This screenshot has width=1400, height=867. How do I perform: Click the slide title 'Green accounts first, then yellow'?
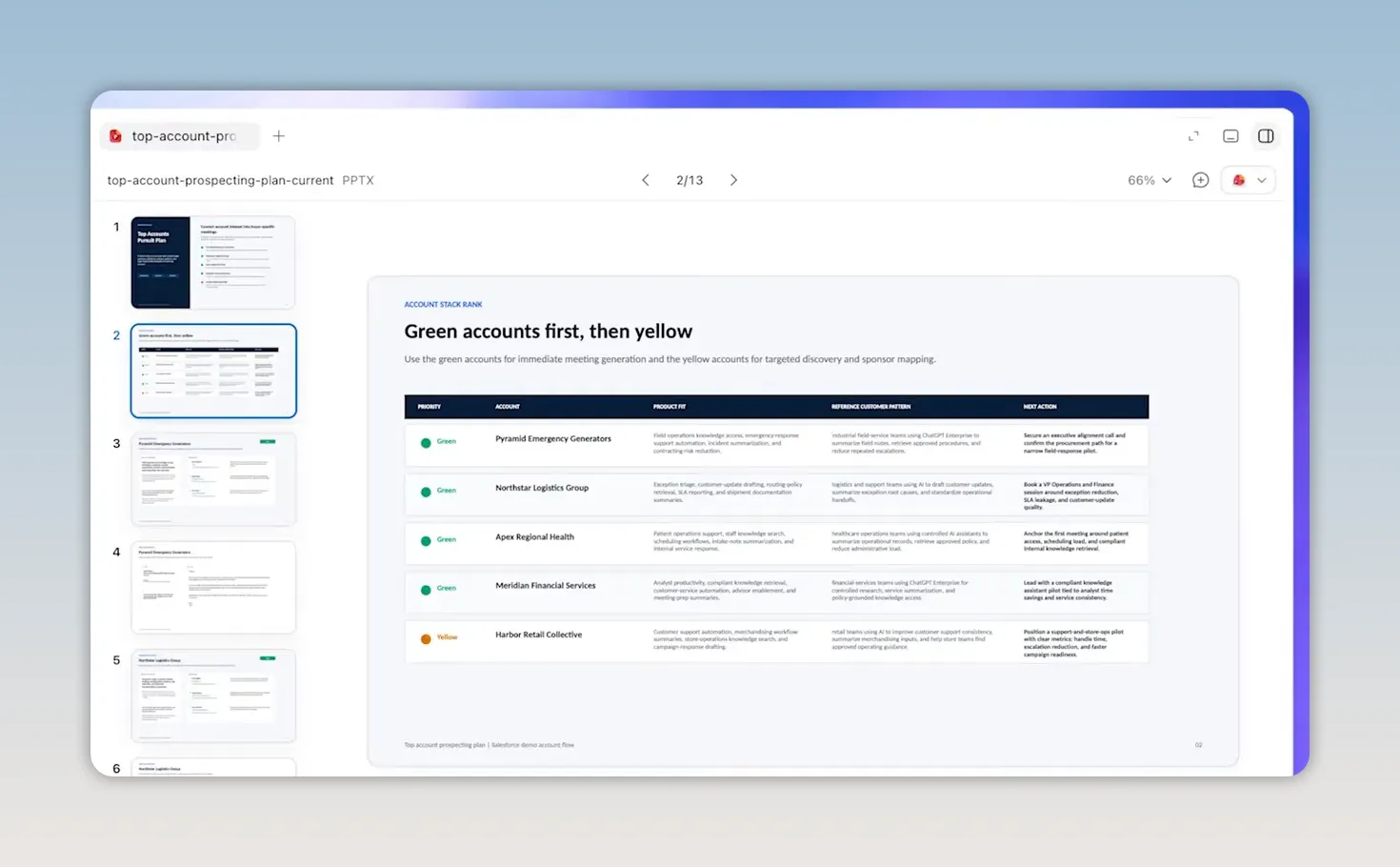548,332
